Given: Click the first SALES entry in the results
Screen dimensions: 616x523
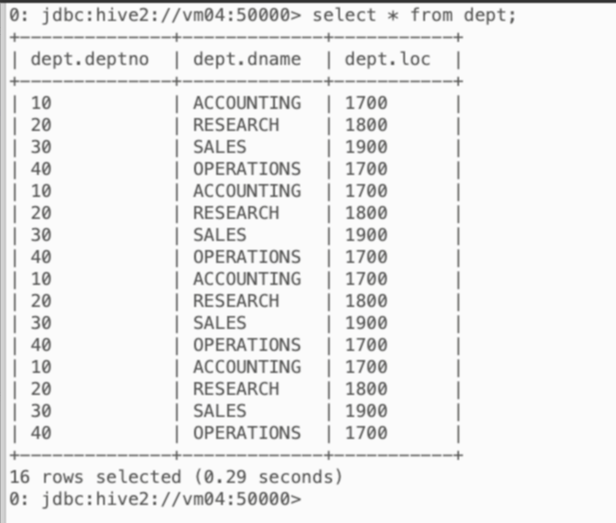Looking at the screenshot, I should pos(220,147).
